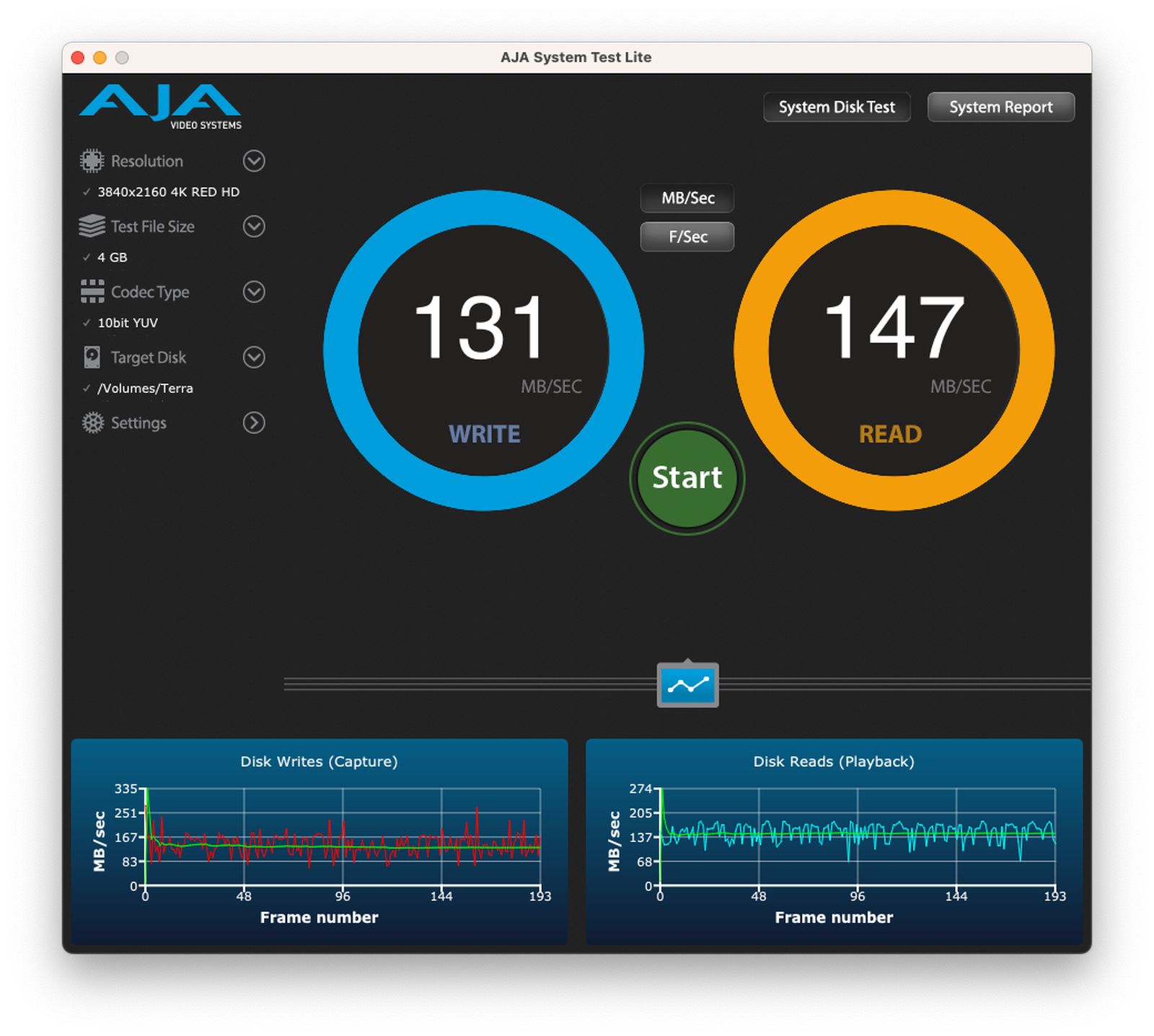Click the READ gauge label
The width and height of the screenshot is (1154, 1036).
pos(890,434)
